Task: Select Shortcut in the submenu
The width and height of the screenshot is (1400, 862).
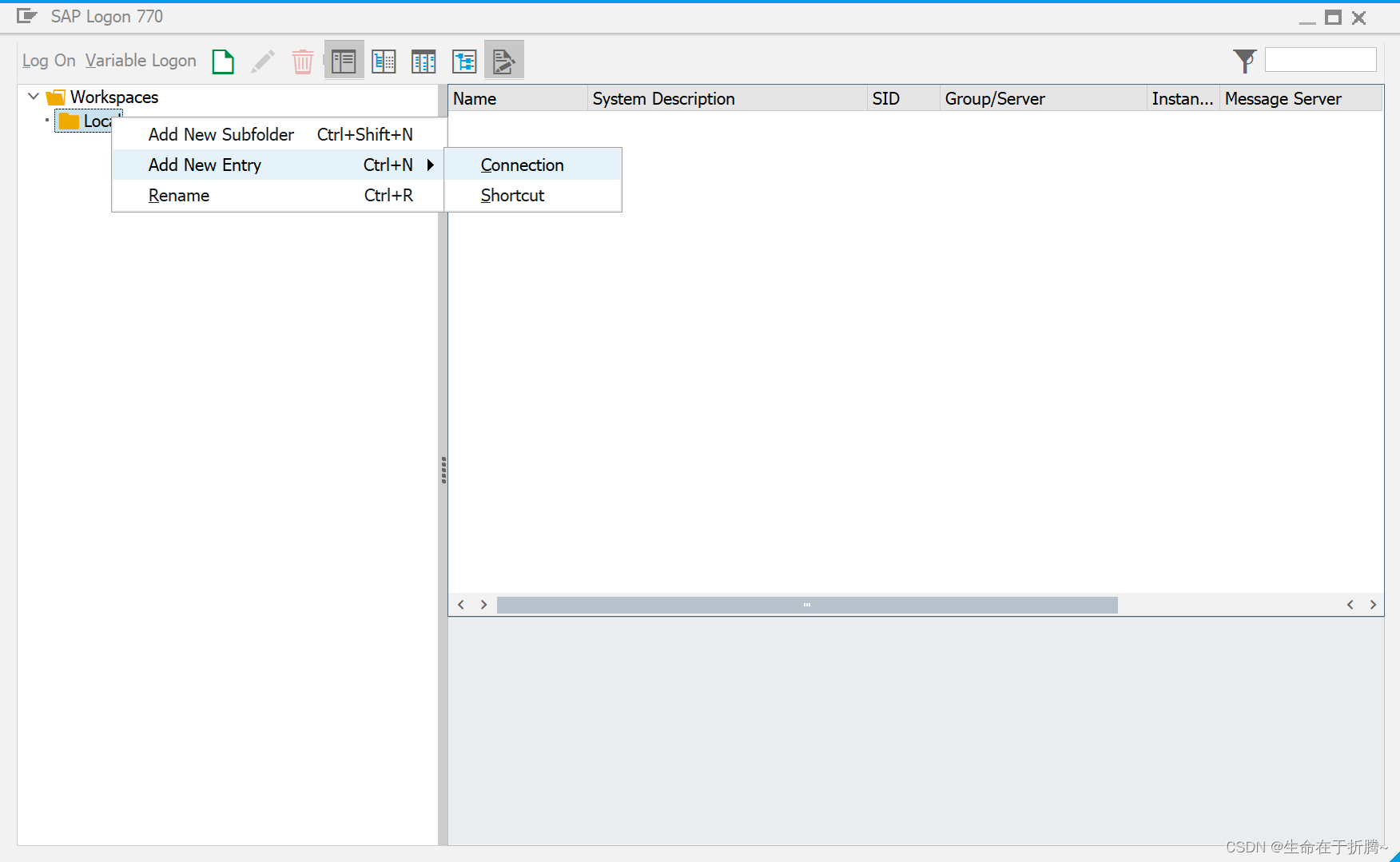Action: pyautogui.click(x=533, y=195)
